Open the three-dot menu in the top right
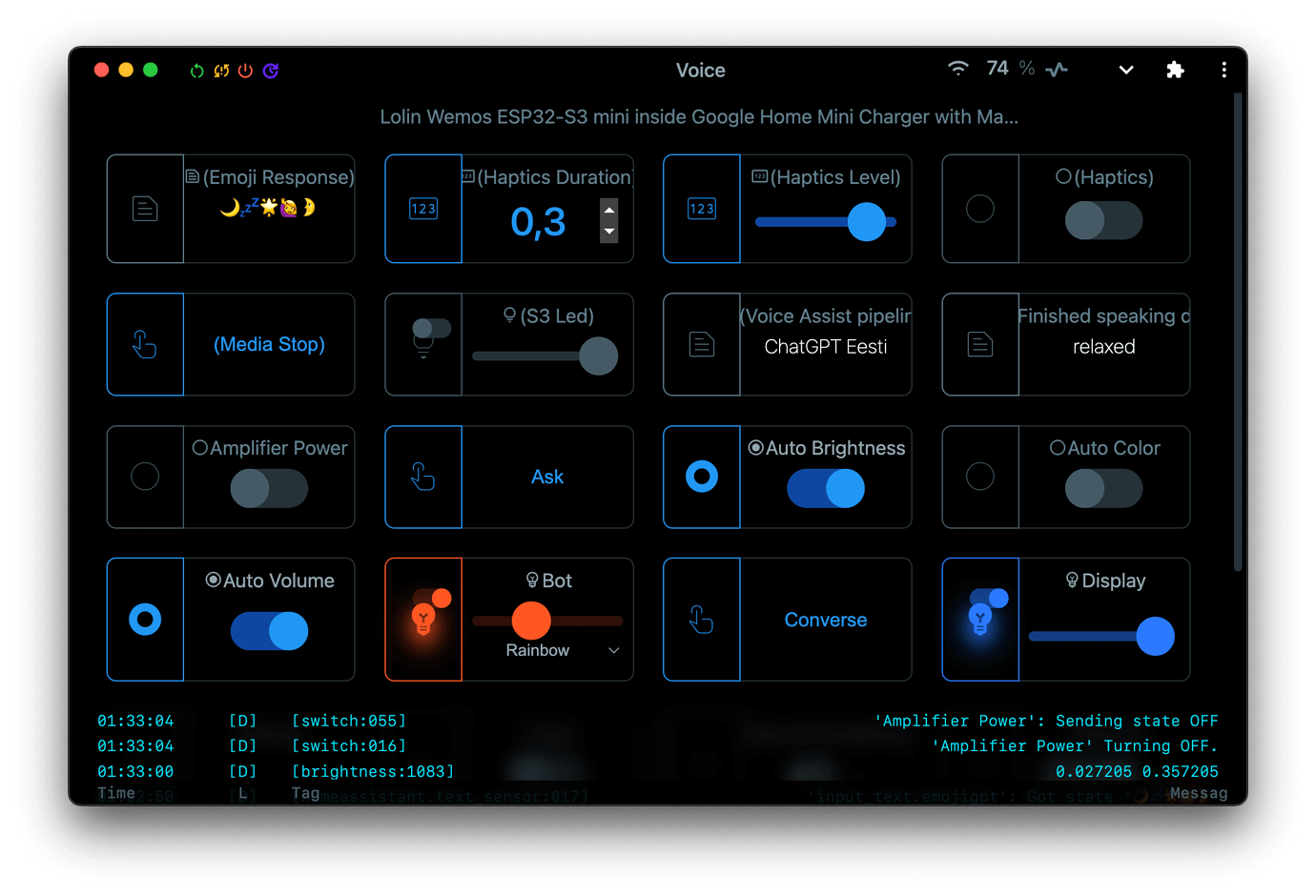1316x896 pixels. click(1224, 70)
